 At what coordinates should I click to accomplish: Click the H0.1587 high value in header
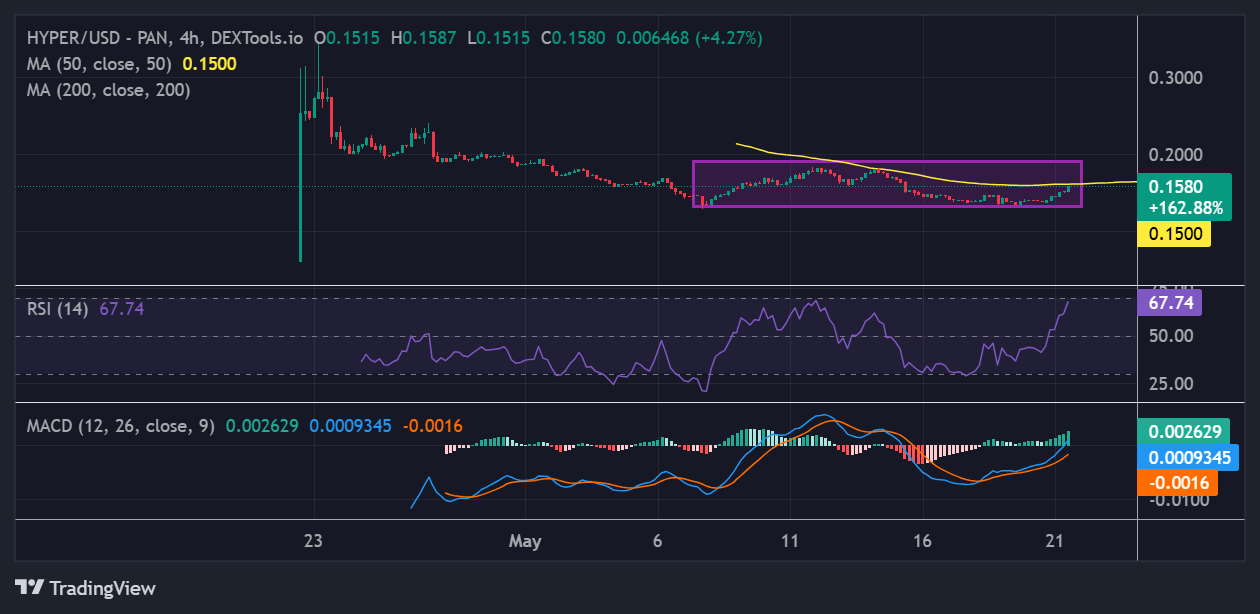423,38
